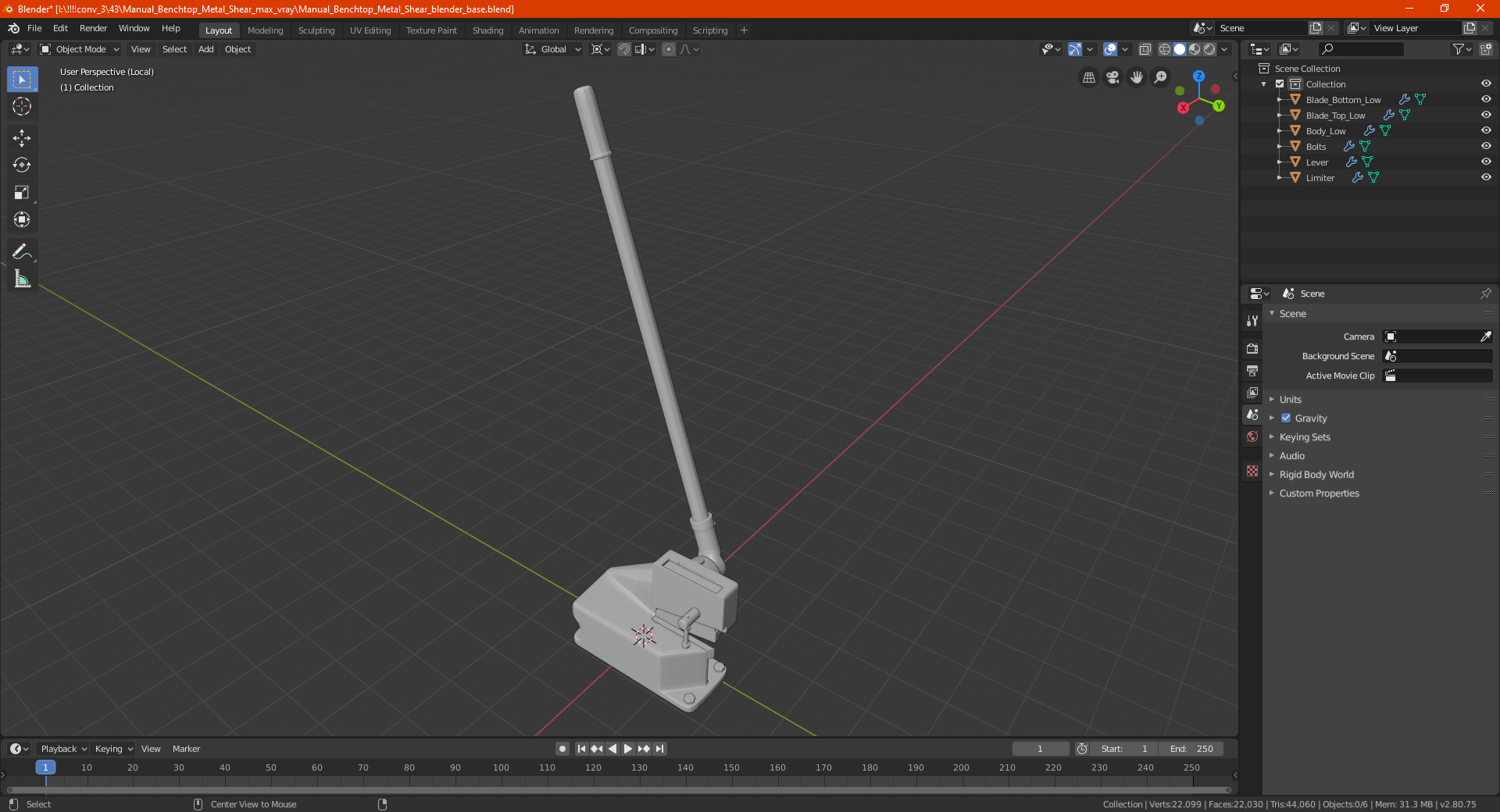Jump to the animation start frame
Viewport: 1500px width, 812px height.
581,749
